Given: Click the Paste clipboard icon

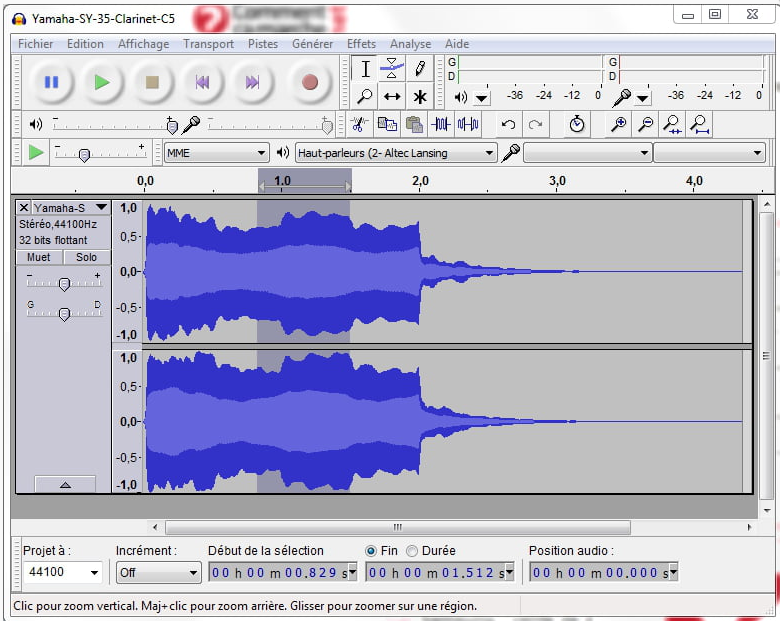Looking at the screenshot, I should tap(414, 124).
